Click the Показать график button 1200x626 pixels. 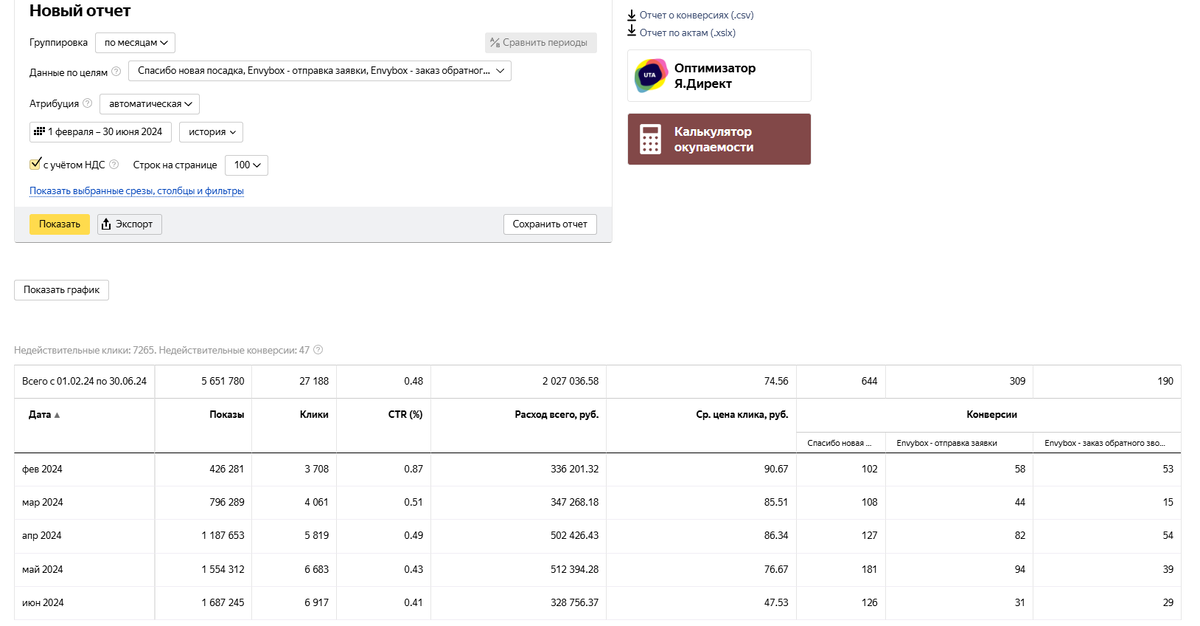[61, 290]
